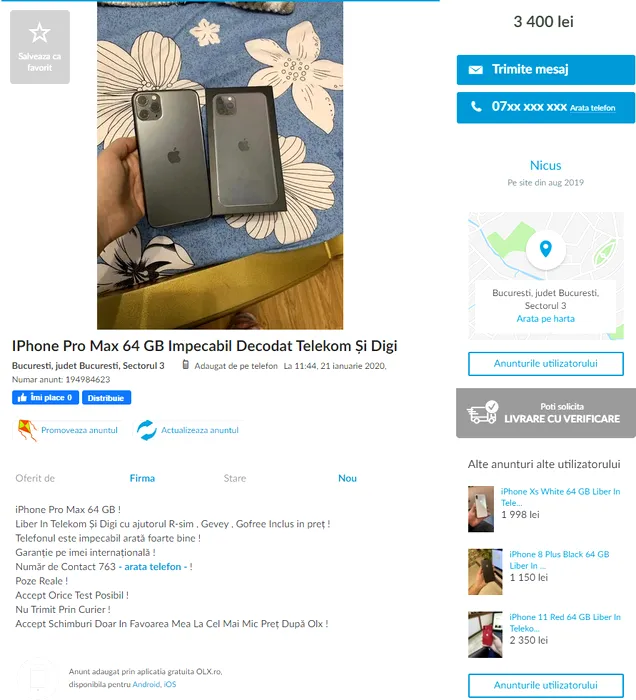The height and width of the screenshot is (700, 636).
Task: Open seller profile Nicus
Action: pos(545,165)
